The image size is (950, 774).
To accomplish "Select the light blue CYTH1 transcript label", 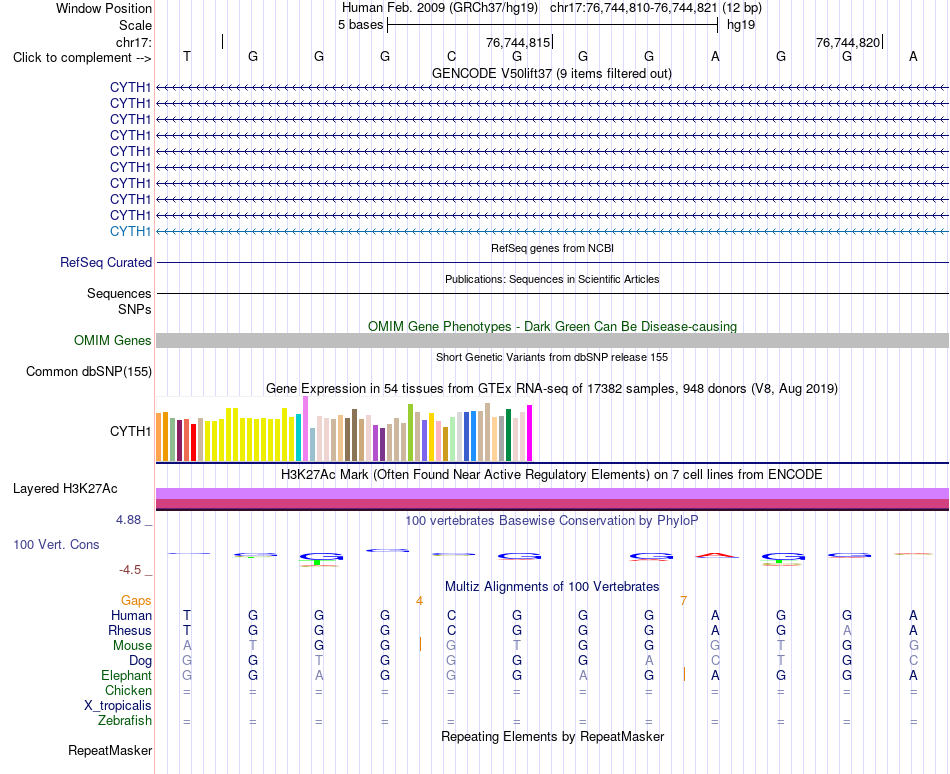I will (x=130, y=231).
